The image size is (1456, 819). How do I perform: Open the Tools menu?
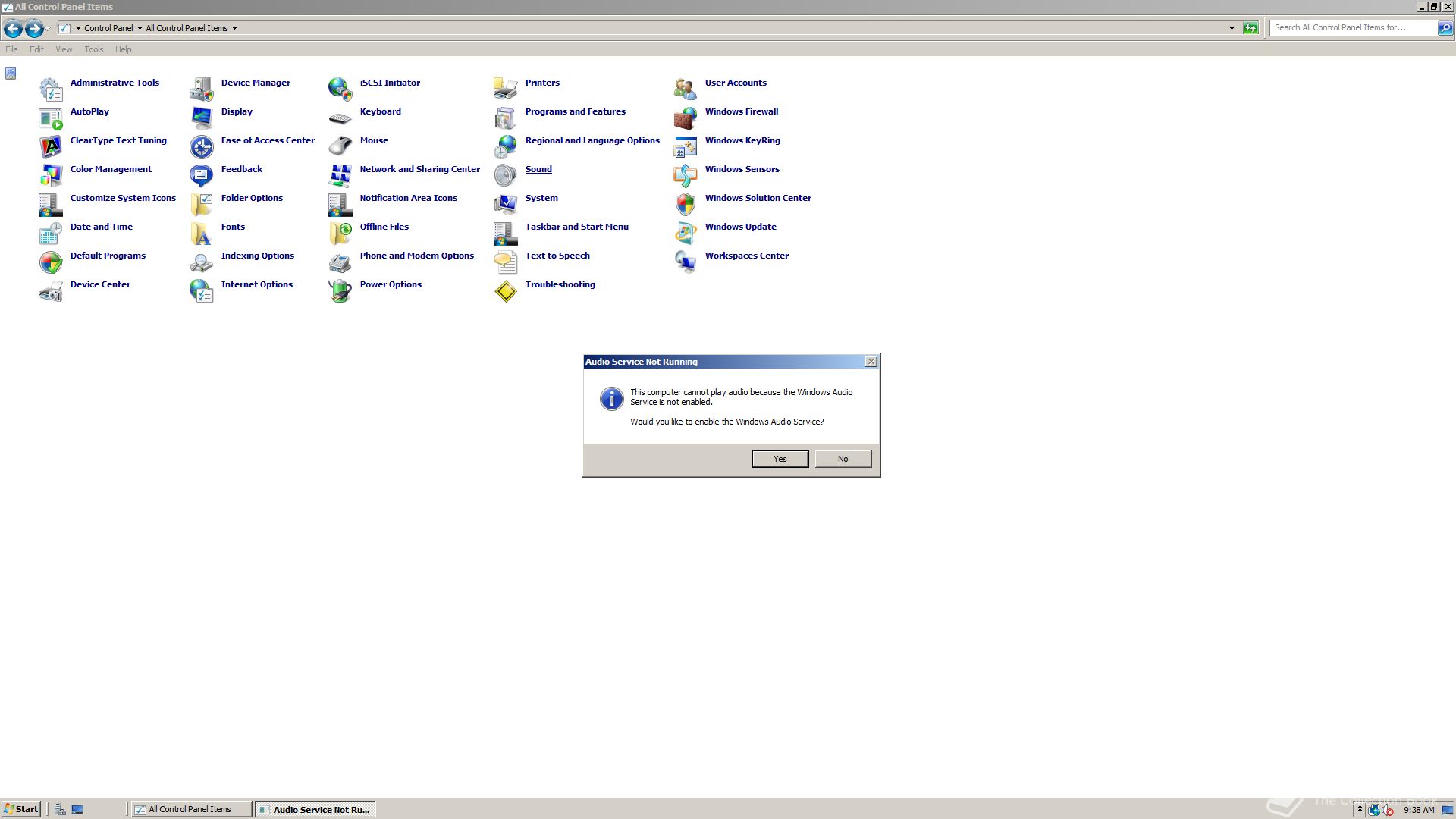94,49
